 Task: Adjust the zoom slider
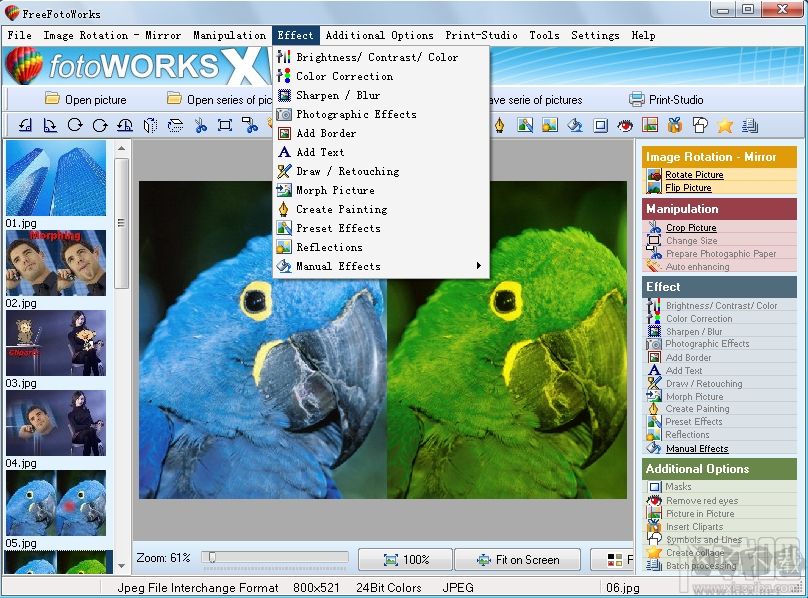click(210, 558)
